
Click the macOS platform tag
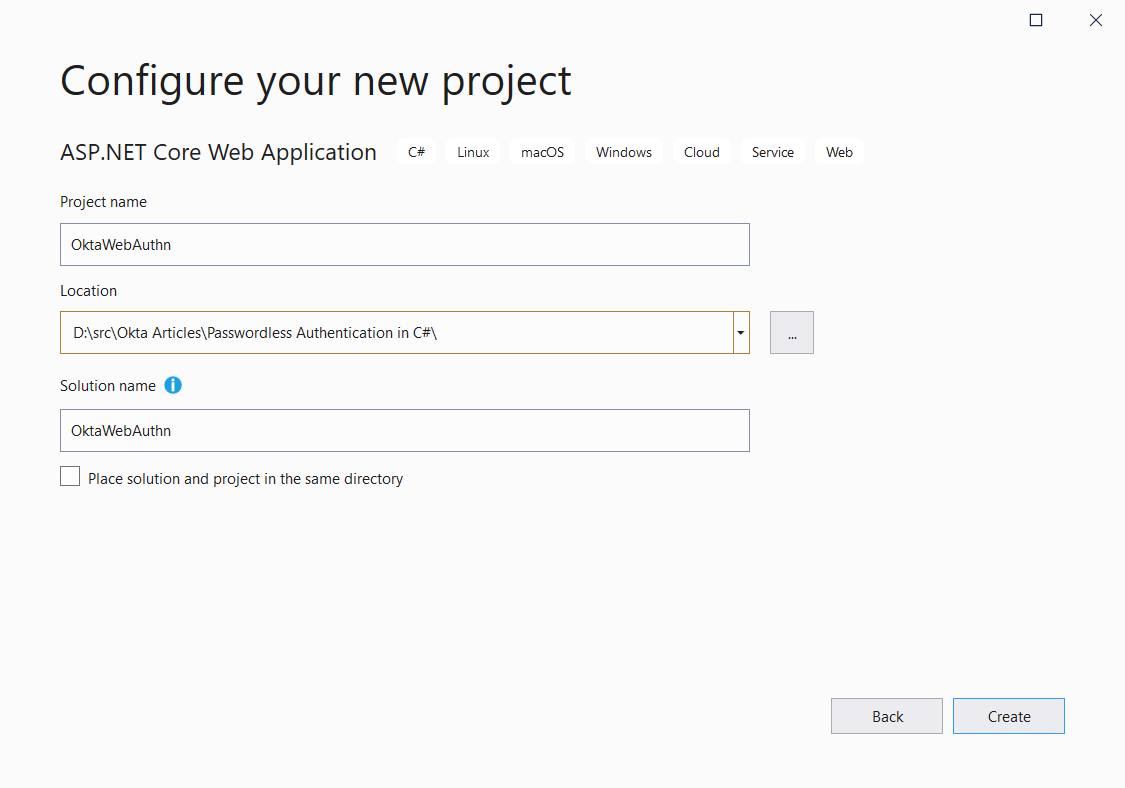(542, 152)
